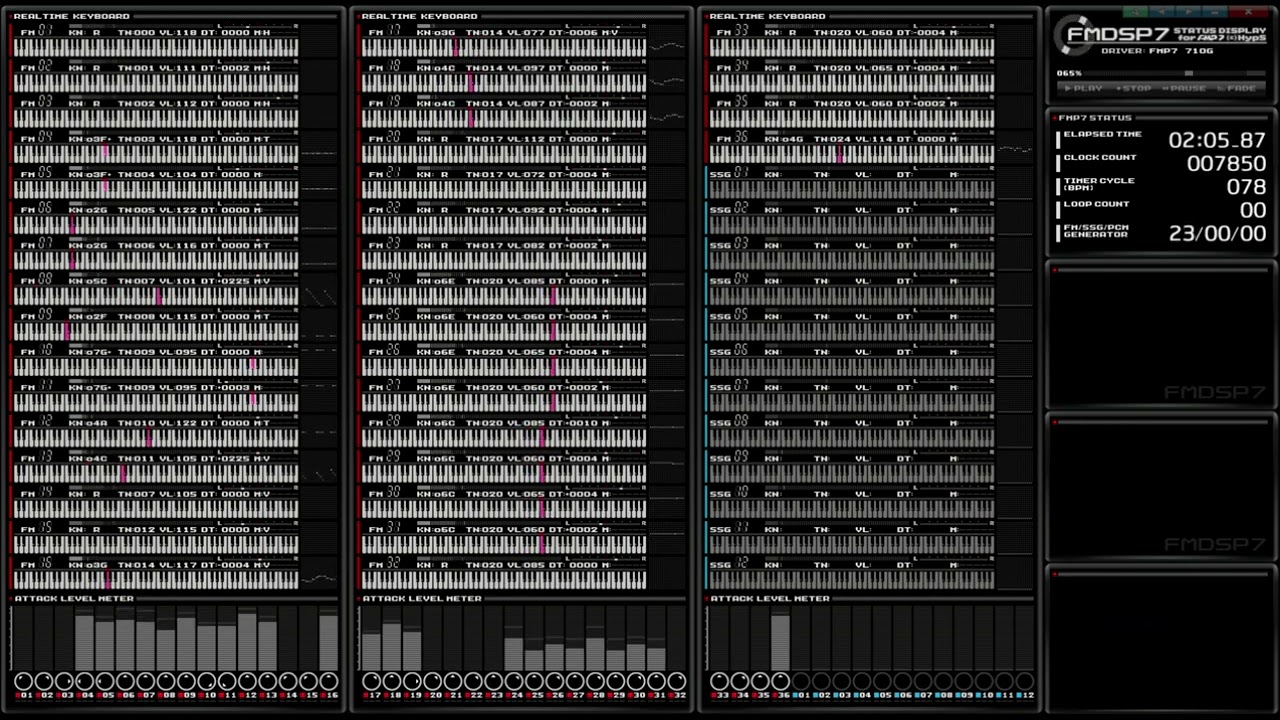Click the pan knob for channel 17
Viewport: 1280px width, 720px height.
tap(371, 681)
